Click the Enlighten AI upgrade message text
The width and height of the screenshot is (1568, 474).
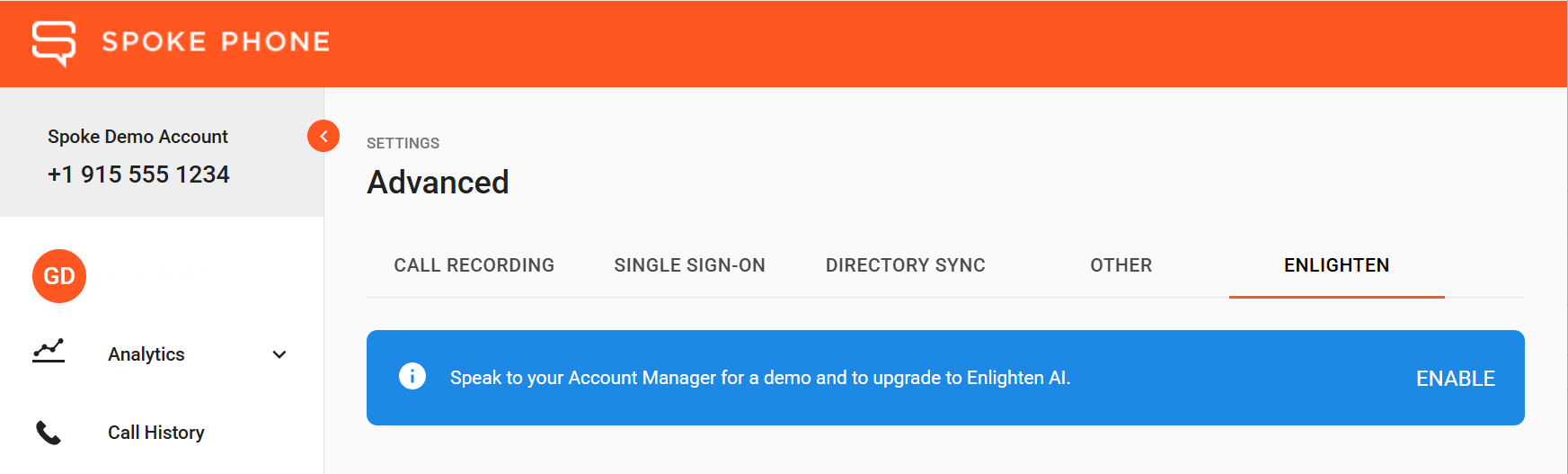click(760, 378)
